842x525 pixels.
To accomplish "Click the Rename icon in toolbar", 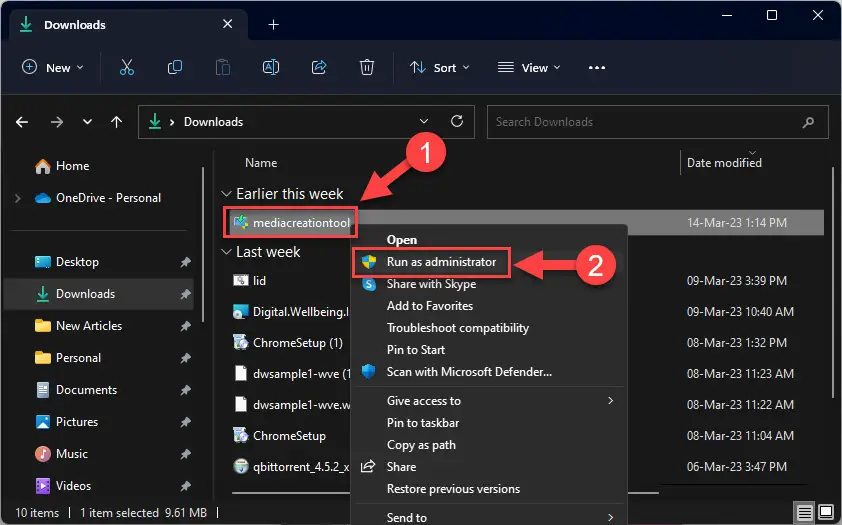I will [271, 68].
